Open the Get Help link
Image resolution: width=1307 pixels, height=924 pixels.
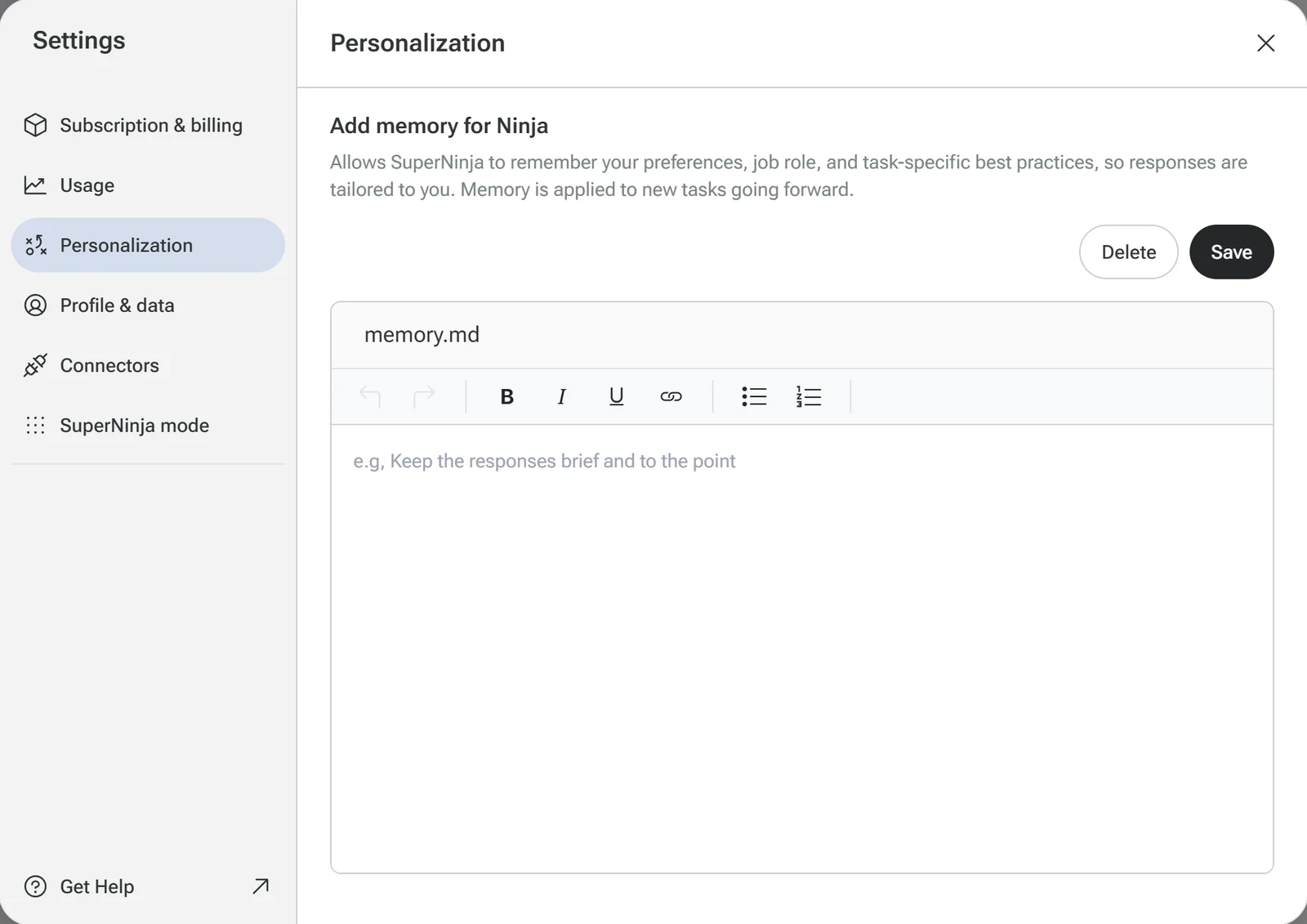148,886
